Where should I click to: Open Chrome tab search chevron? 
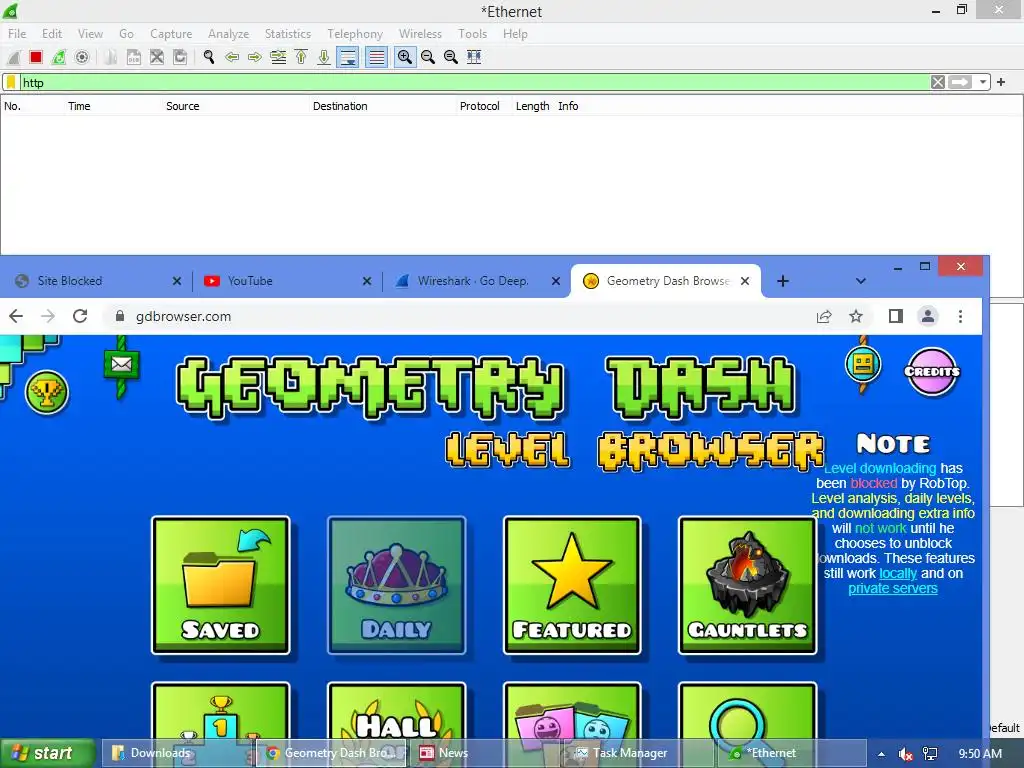(861, 281)
